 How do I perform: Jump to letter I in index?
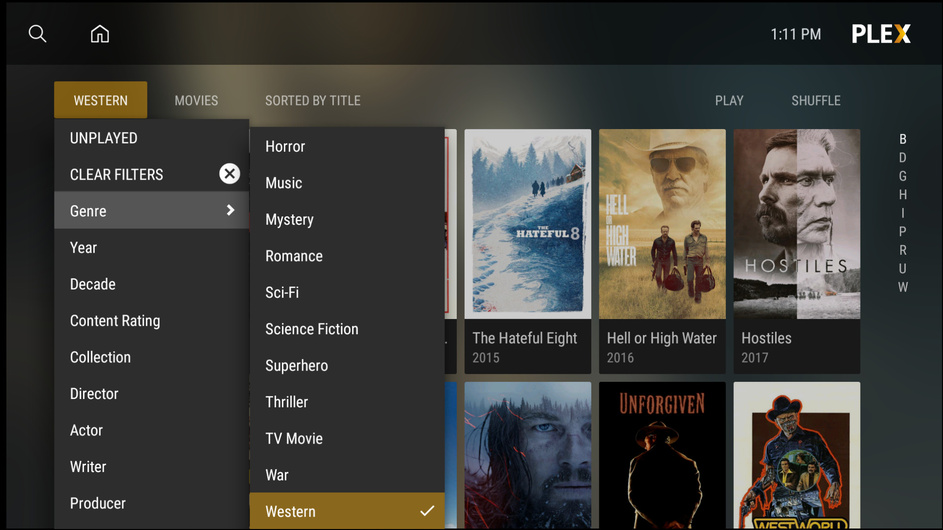click(x=903, y=213)
